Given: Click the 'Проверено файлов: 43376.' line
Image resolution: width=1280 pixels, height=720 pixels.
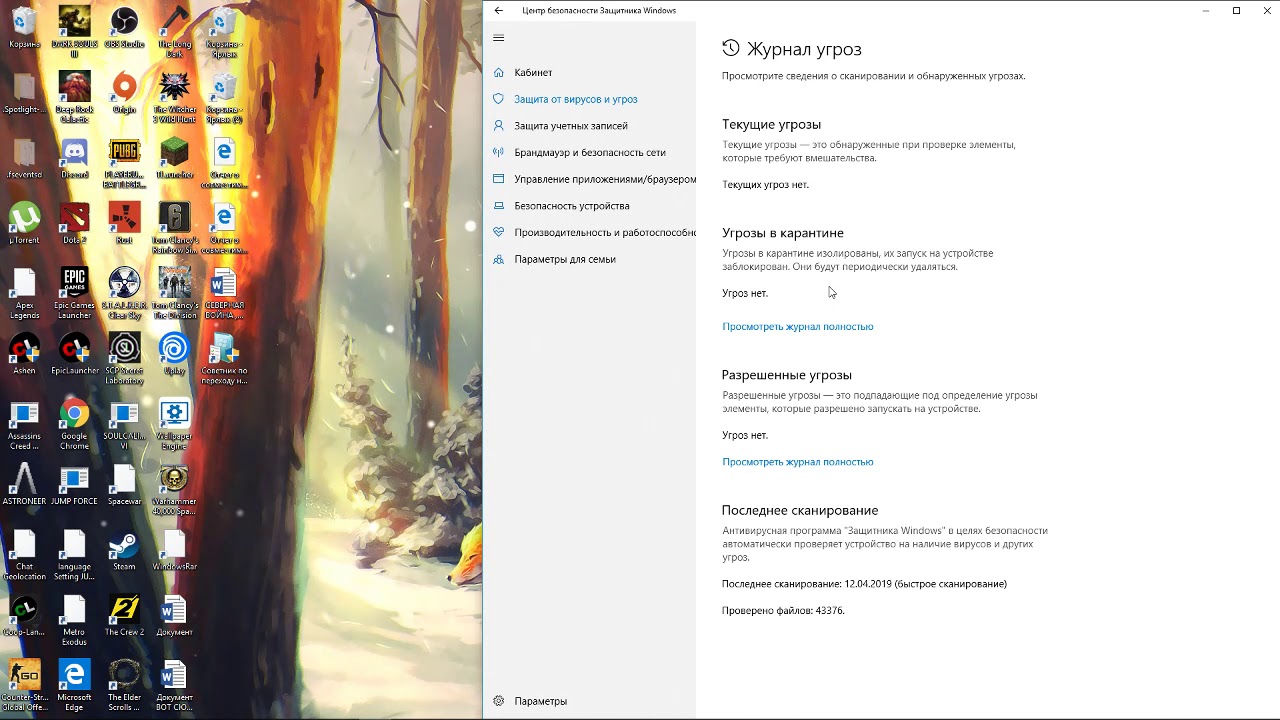Looking at the screenshot, I should pyautogui.click(x=783, y=611).
